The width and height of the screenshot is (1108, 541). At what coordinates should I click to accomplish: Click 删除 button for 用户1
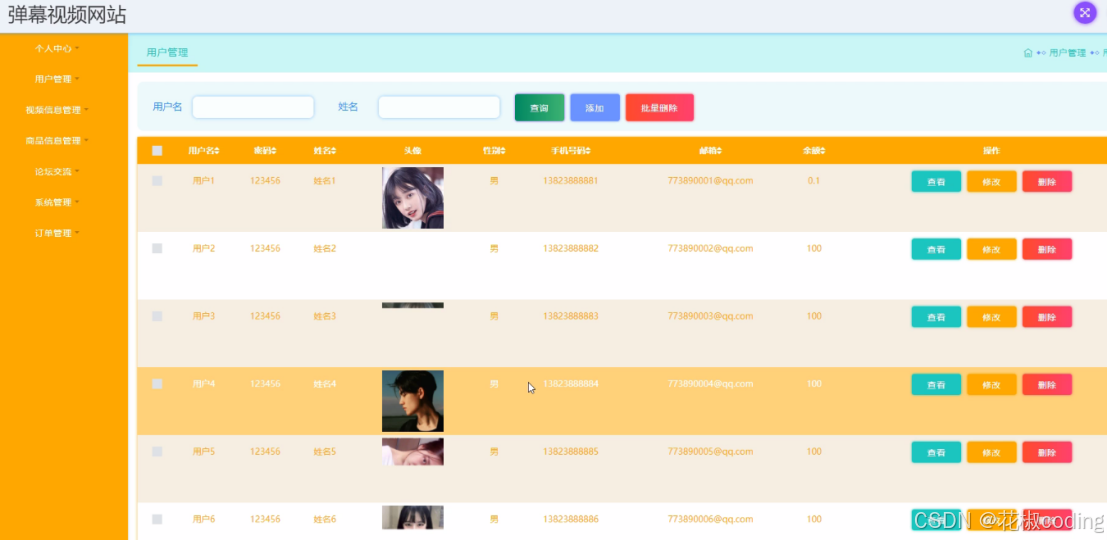tap(1047, 182)
